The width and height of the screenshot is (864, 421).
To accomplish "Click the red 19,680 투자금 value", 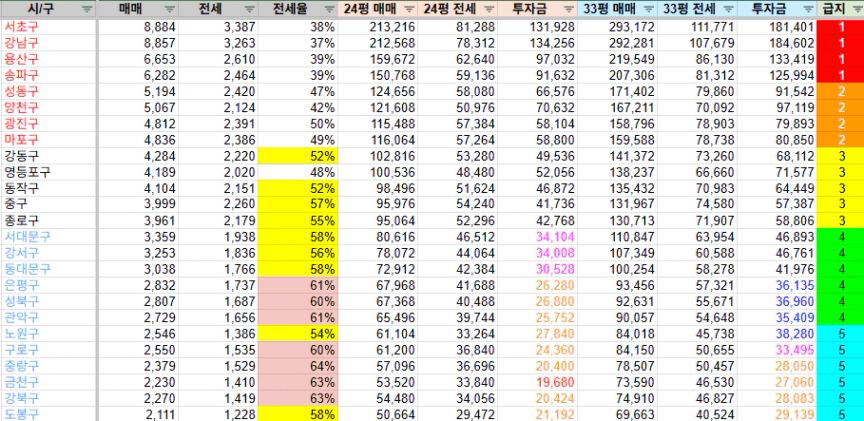I will [x=555, y=382].
